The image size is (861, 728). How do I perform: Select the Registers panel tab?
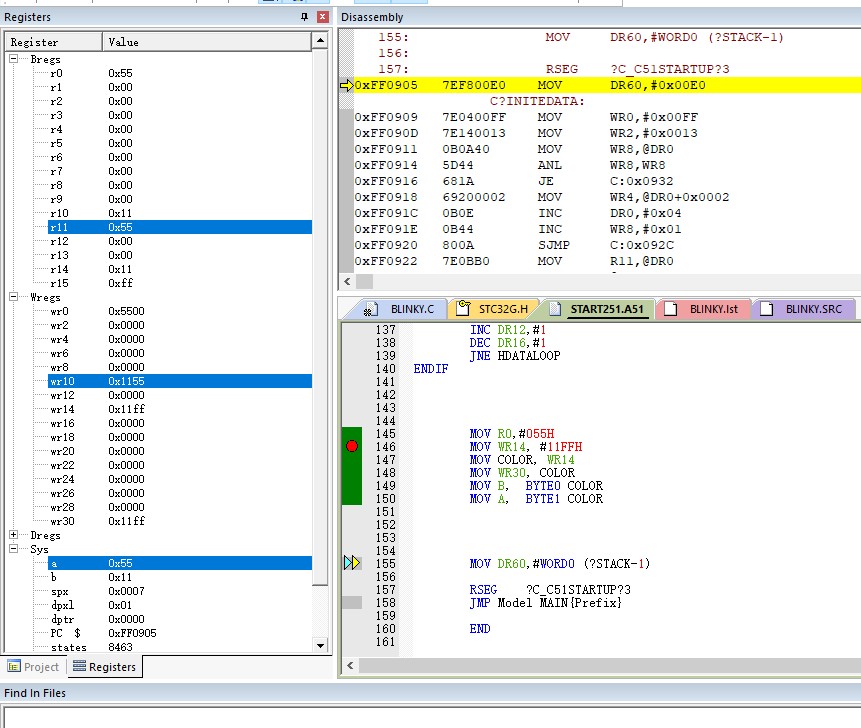point(105,667)
